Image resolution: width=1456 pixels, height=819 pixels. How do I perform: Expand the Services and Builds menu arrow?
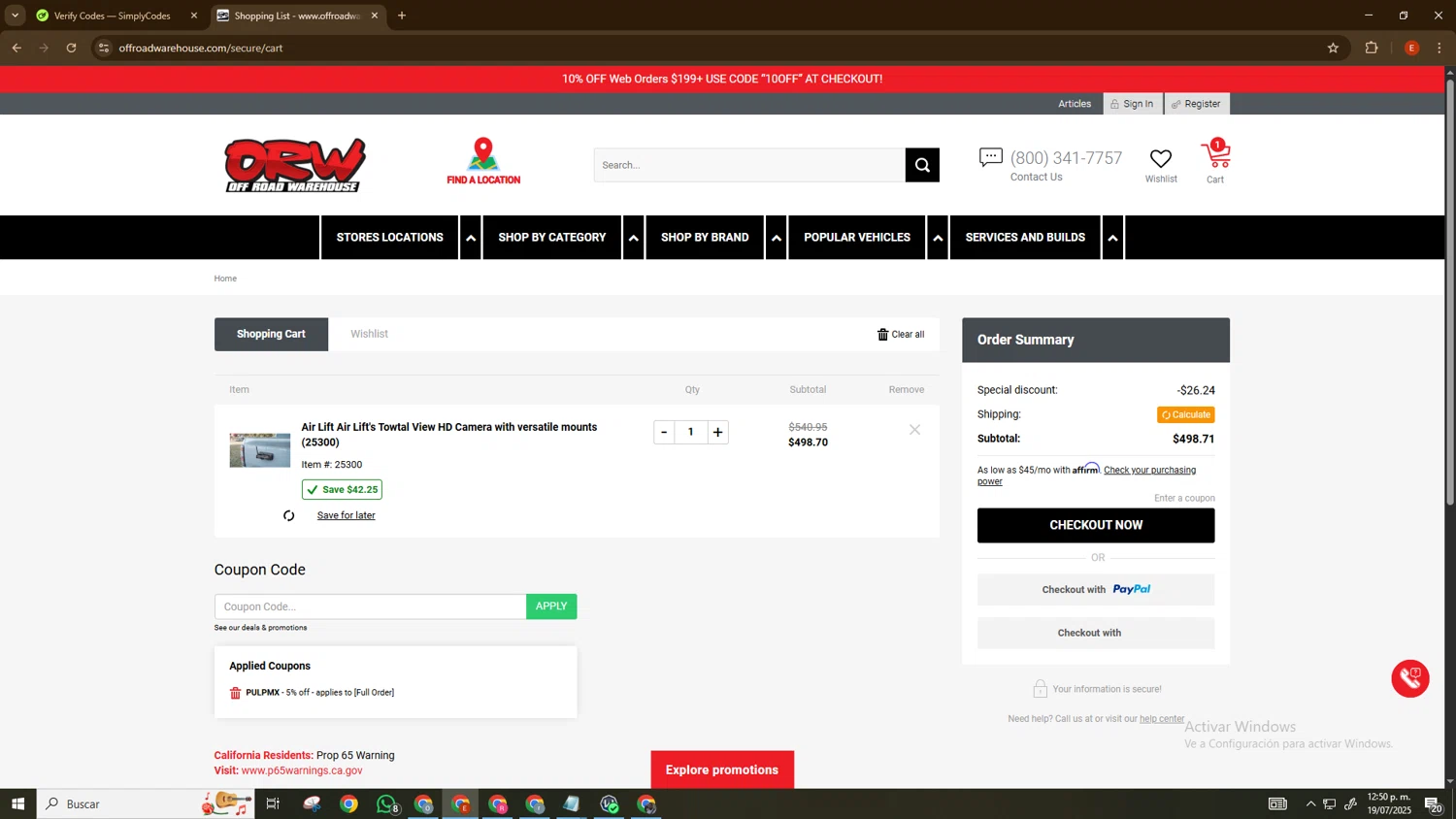pos(1113,238)
